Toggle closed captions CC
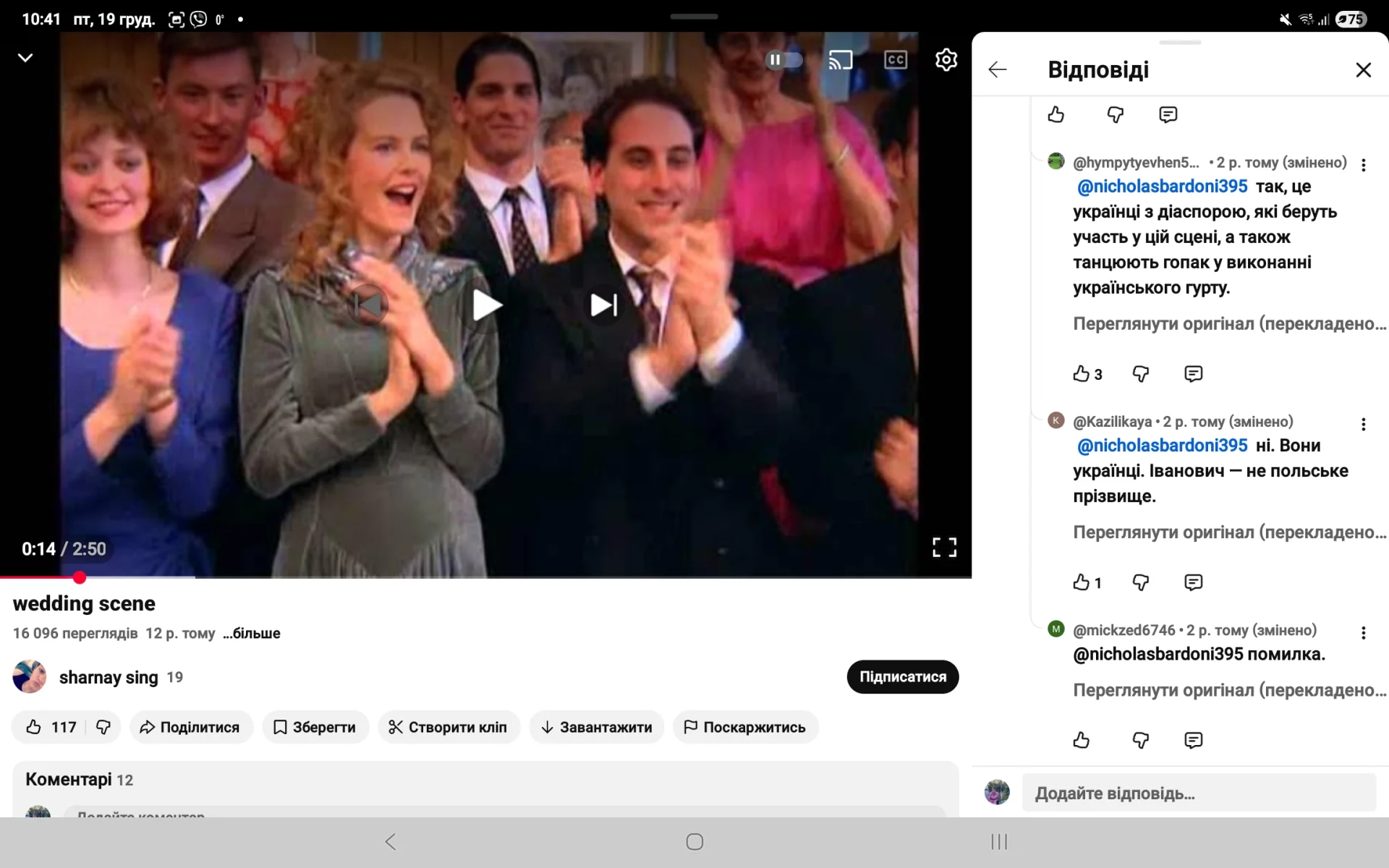The height and width of the screenshot is (868, 1389). 895,60
